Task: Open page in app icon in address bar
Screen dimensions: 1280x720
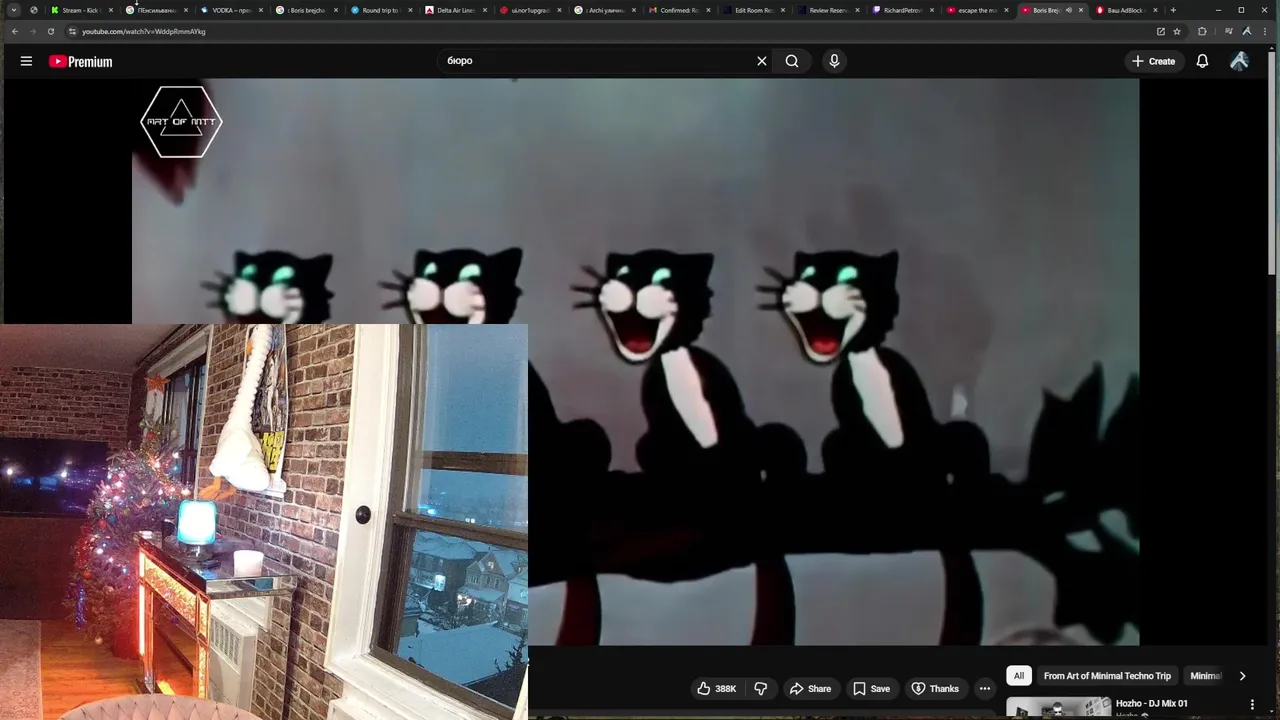Action: 1161,31
